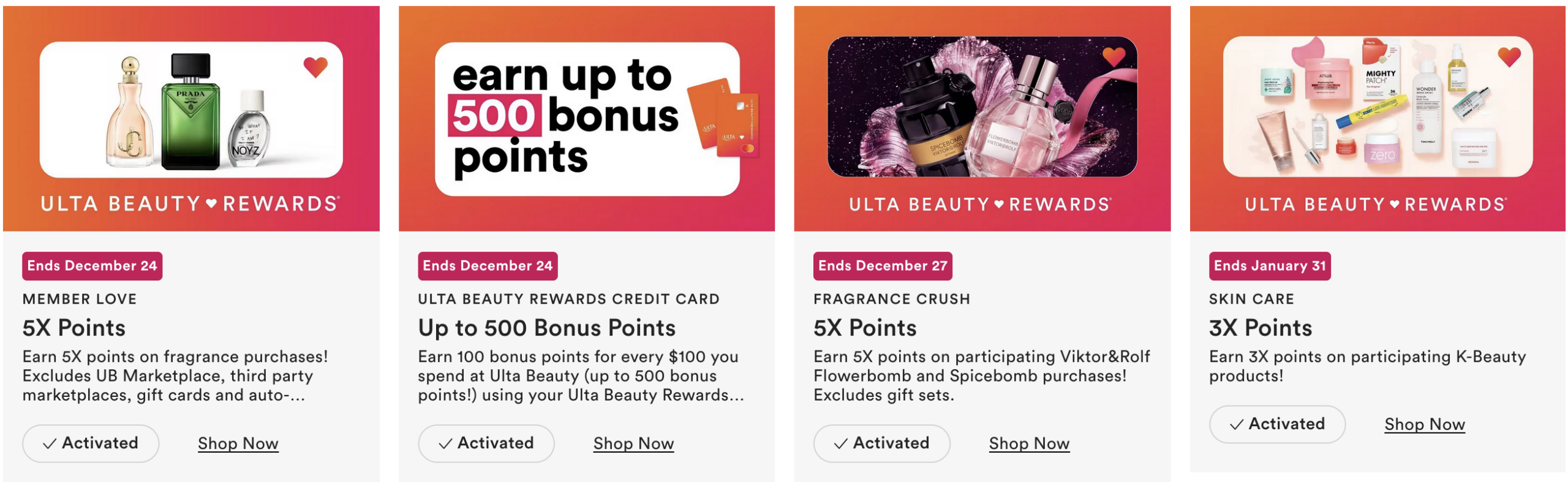
Task: Toggle Activated on the Fragrance Crush offer
Action: click(881, 443)
